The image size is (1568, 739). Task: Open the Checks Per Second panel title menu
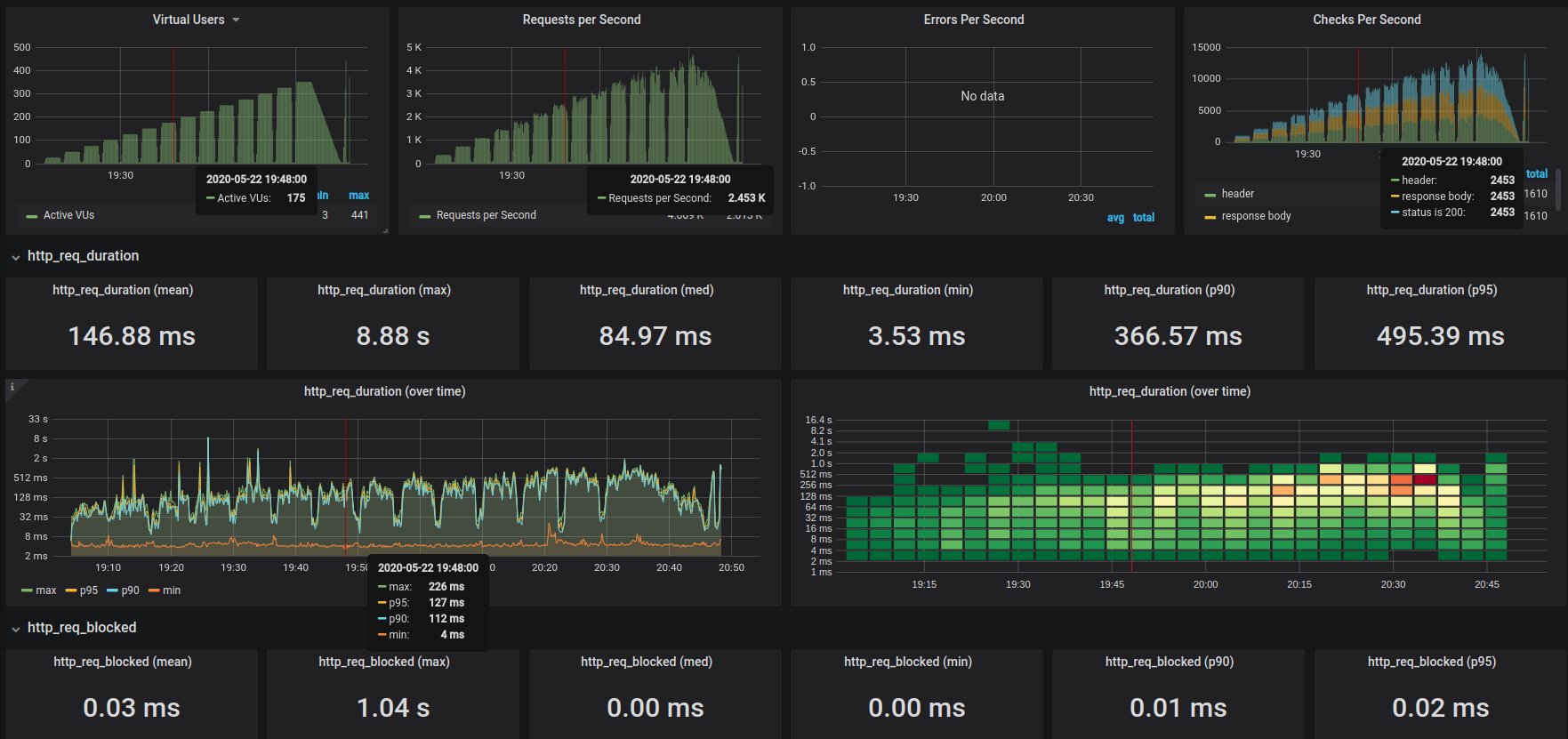click(x=1366, y=20)
